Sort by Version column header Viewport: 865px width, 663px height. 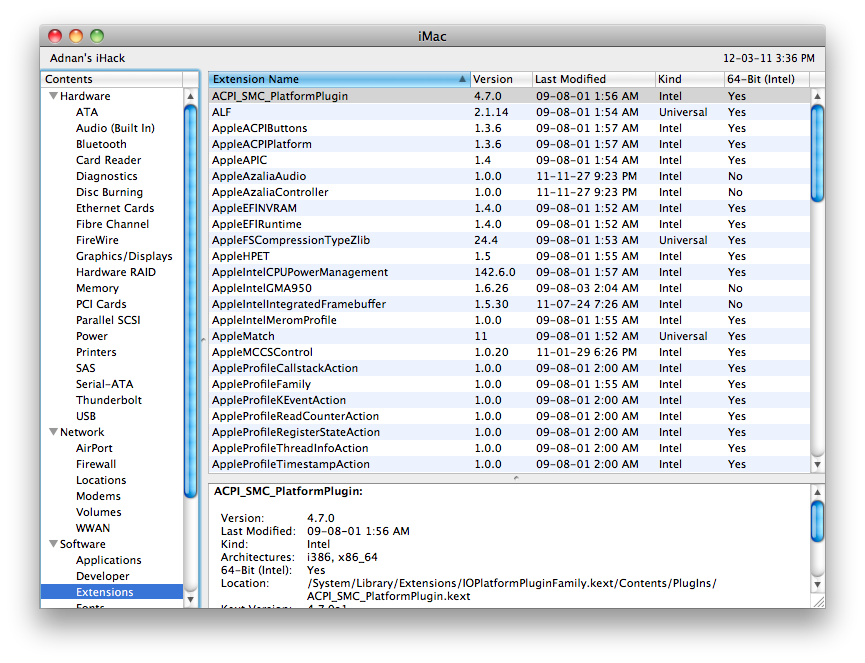(x=501, y=79)
